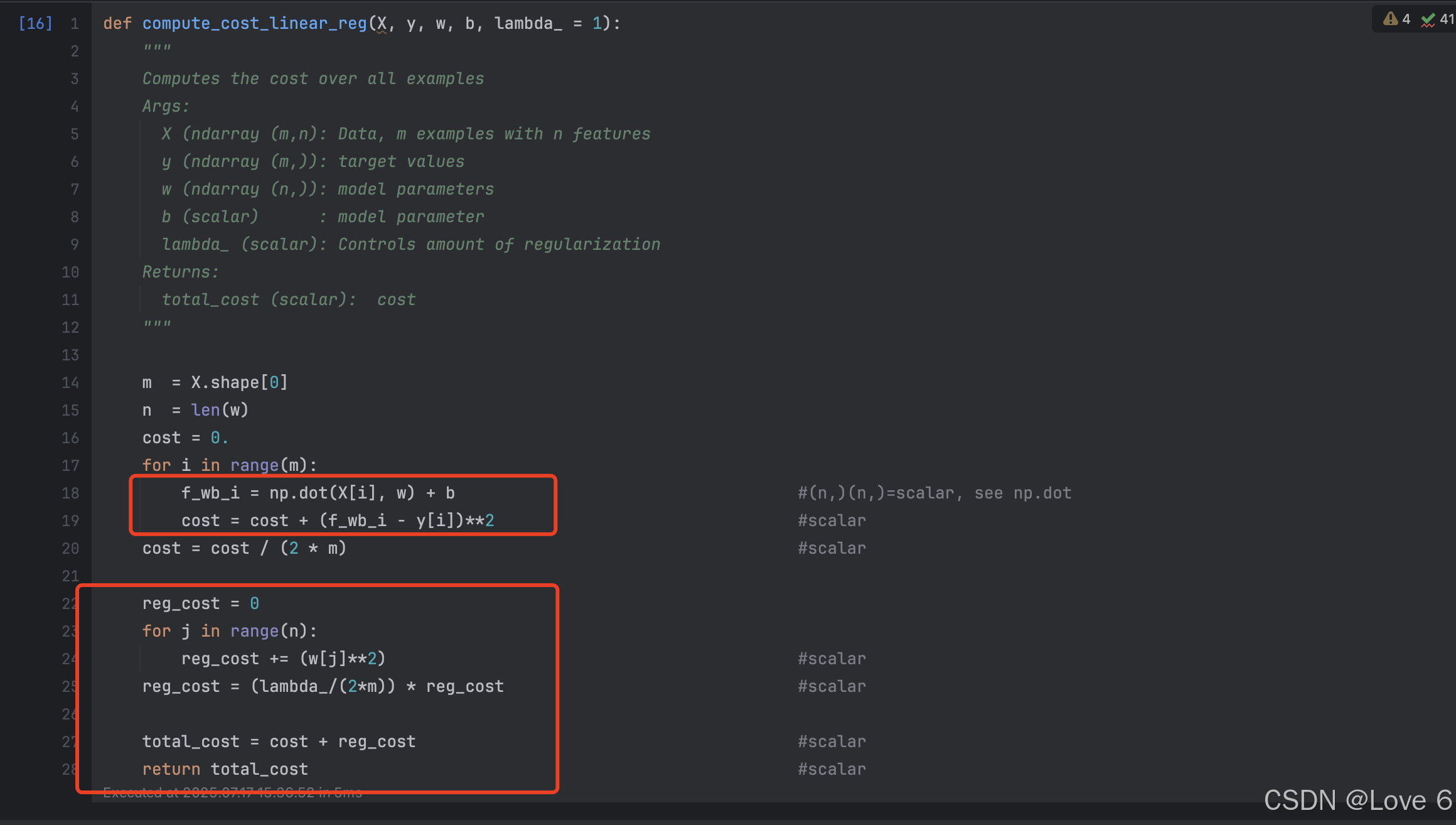The height and width of the screenshot is (825, 1456).
Task: Click line number 1 in the gutter
Action: (x=75, y=24)
